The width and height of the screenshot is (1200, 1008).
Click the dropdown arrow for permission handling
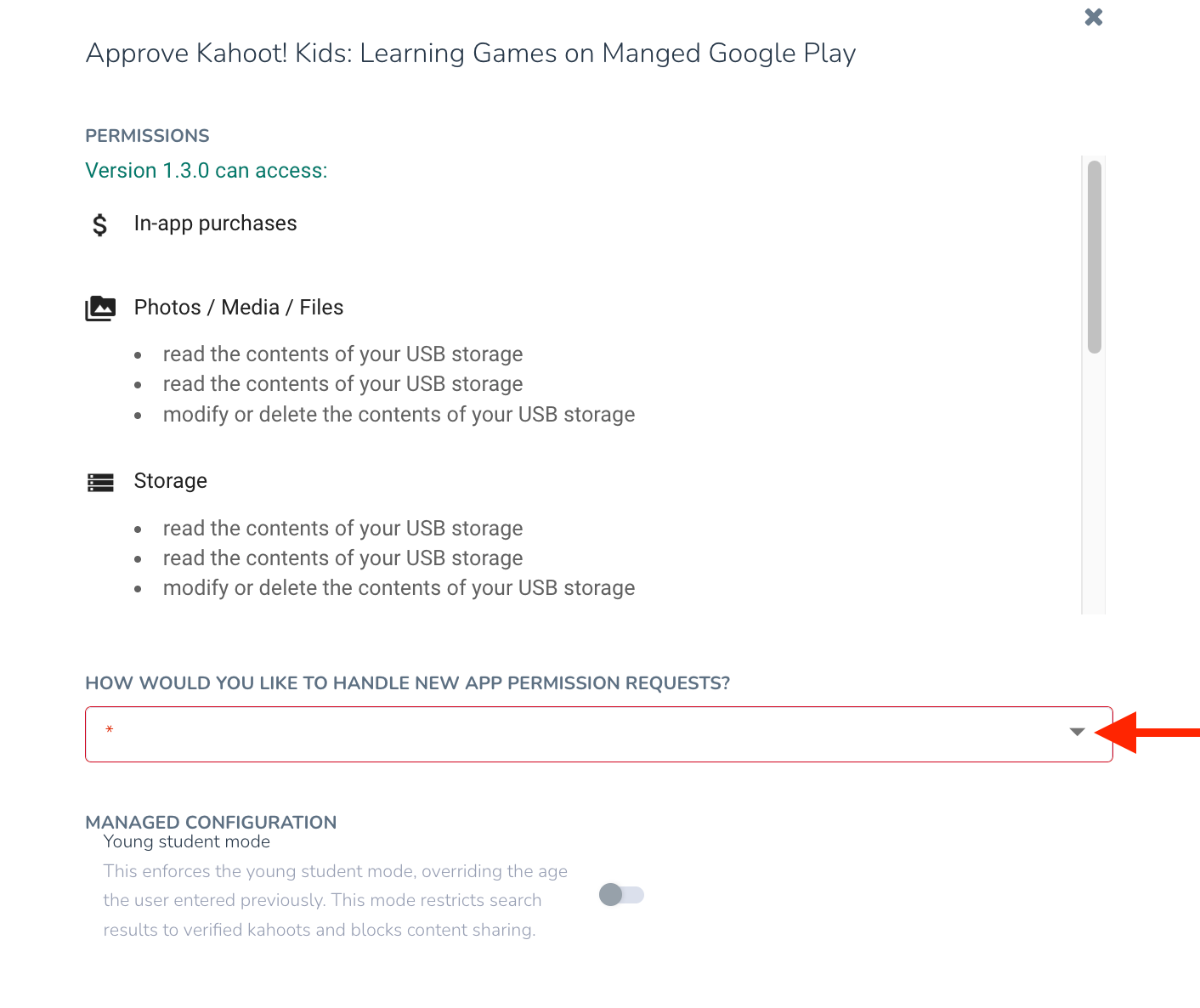pyautogui.click(x=1077, y=732)
